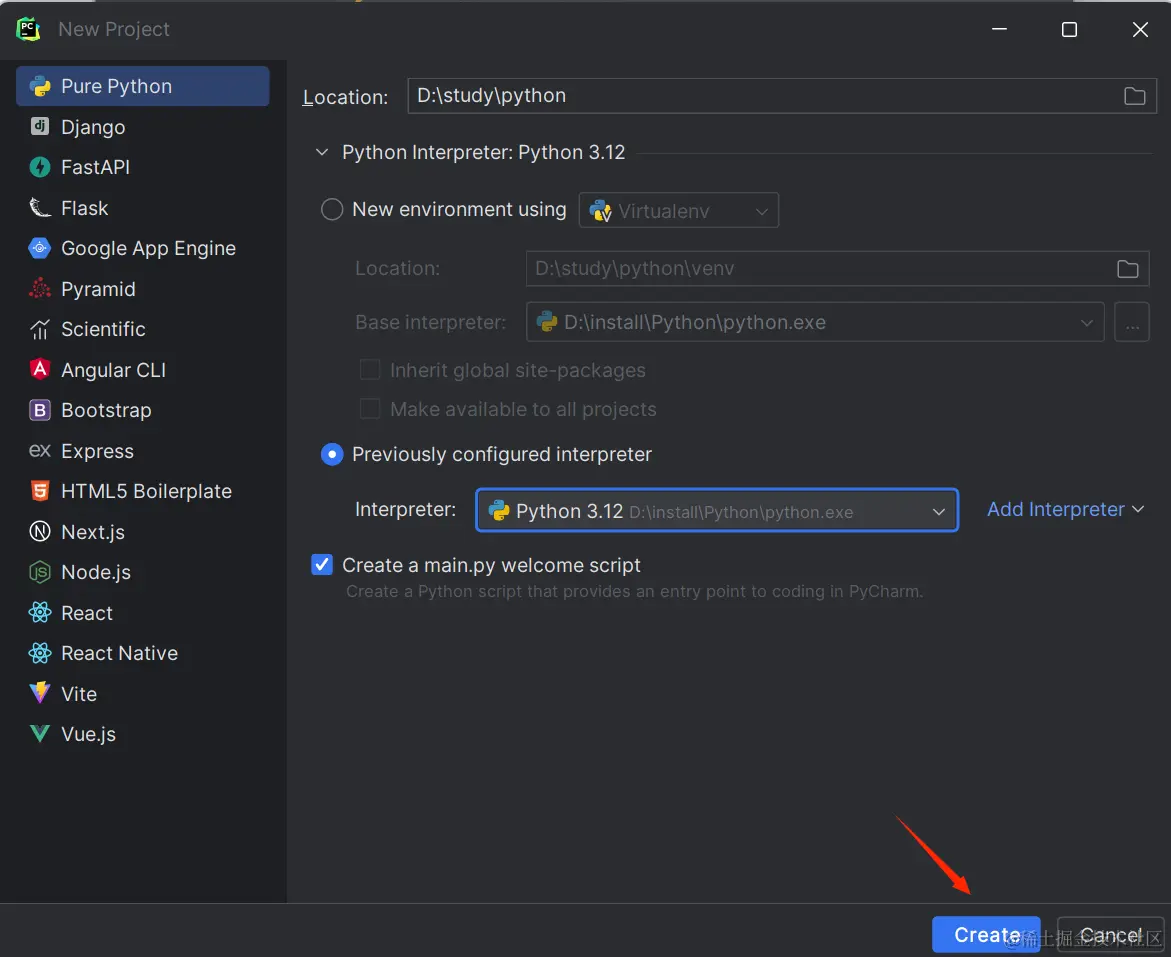1171x957 pixels.
Task: Click the React label in the sidebar
Action: (x=87, y=613)
